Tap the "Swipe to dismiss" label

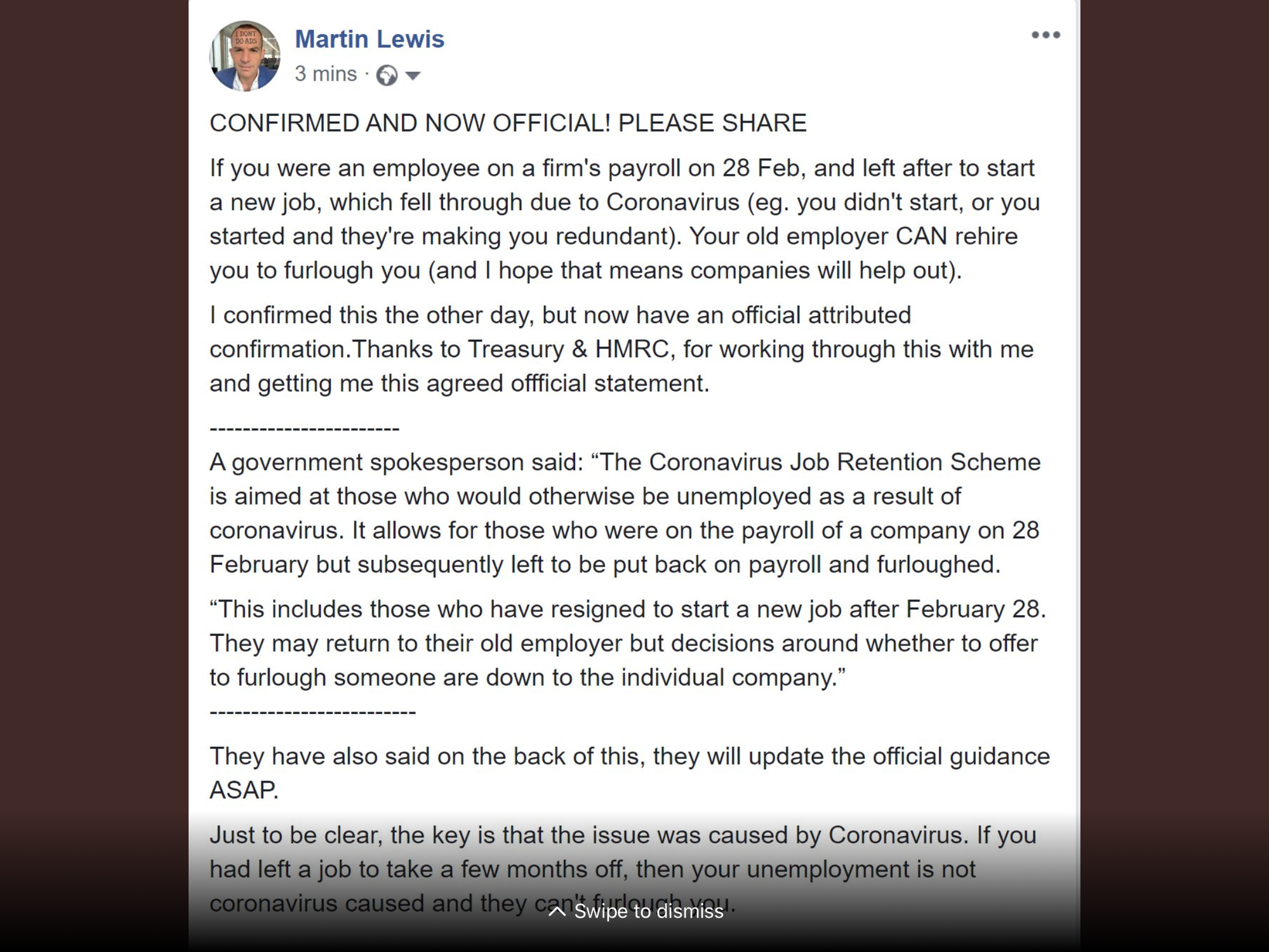[x=648, y=911]
